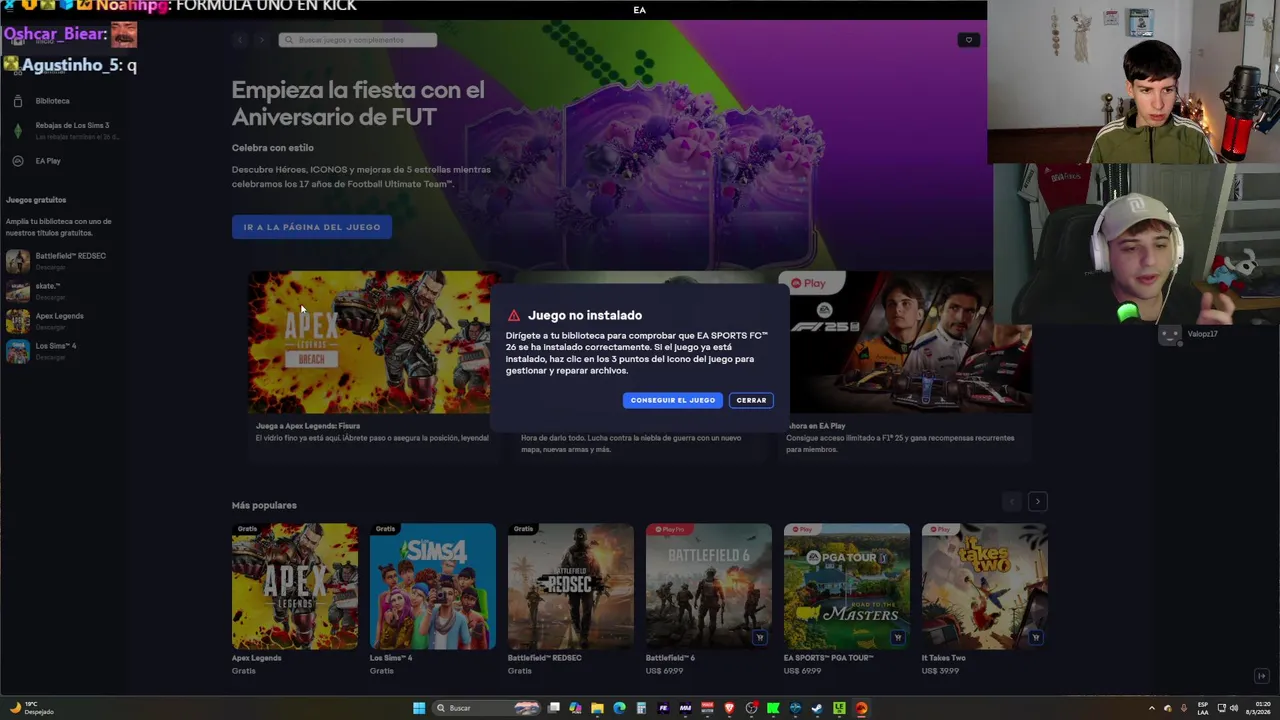
Task: Open the Brave browser taskbar icon
Action: (x=729, y=708)
